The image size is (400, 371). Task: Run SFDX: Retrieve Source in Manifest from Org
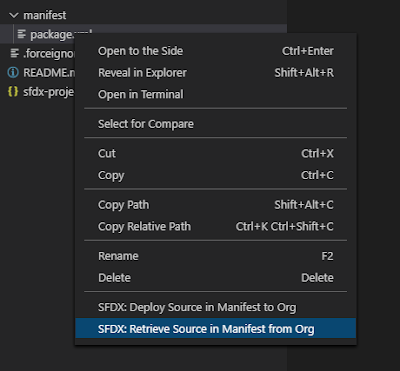tap(216, 329)
